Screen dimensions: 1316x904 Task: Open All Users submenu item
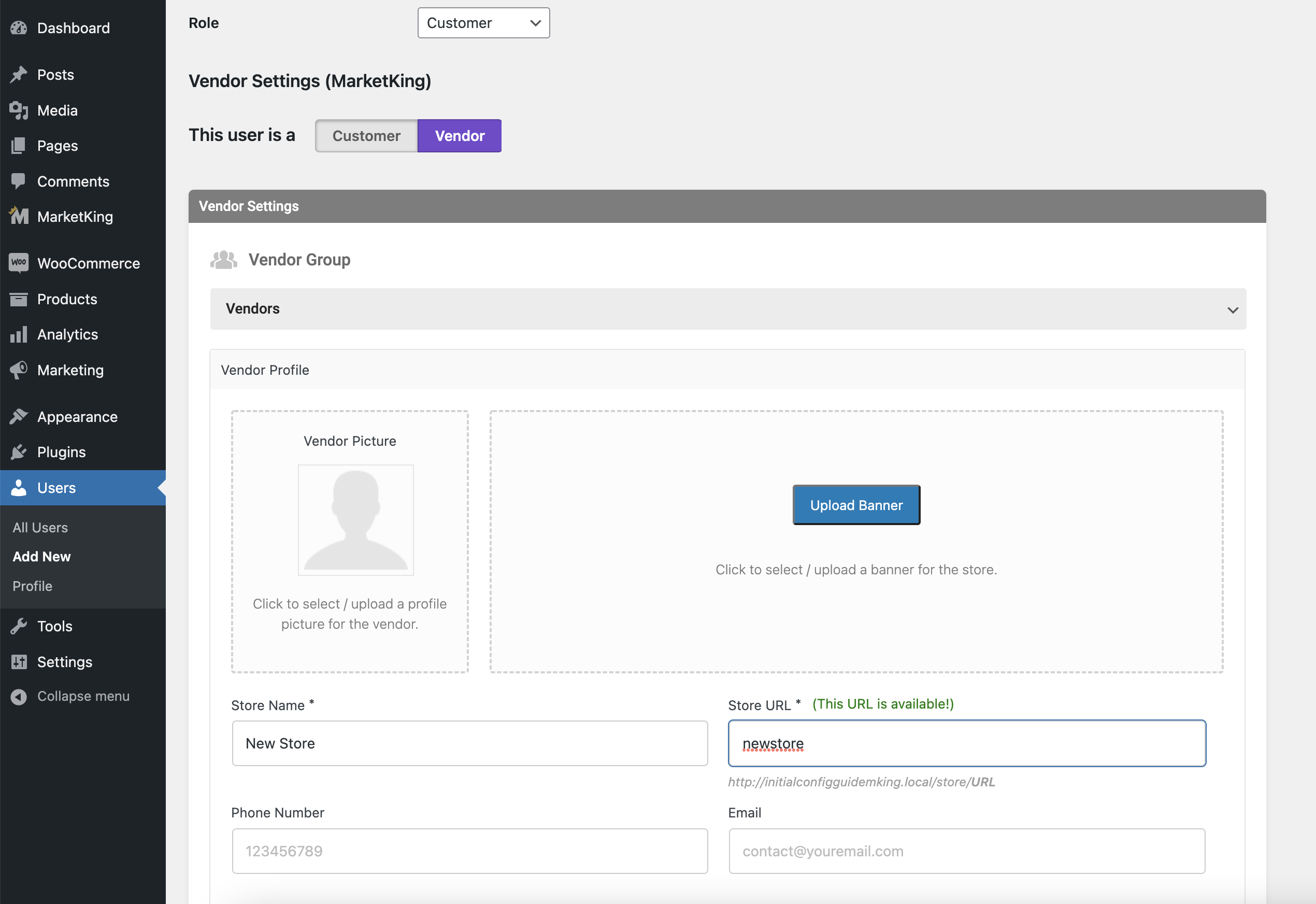click(x=40, y=527)
